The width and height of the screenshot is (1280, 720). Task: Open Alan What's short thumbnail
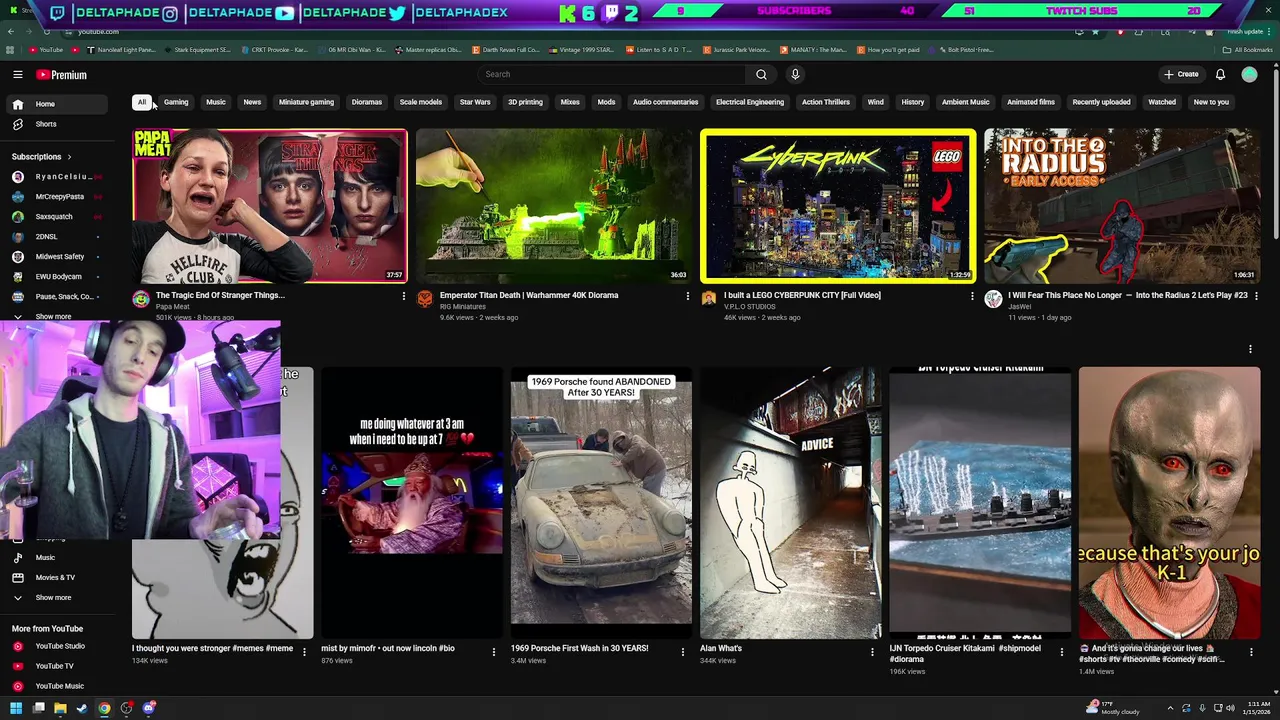[x=790, y=503]
